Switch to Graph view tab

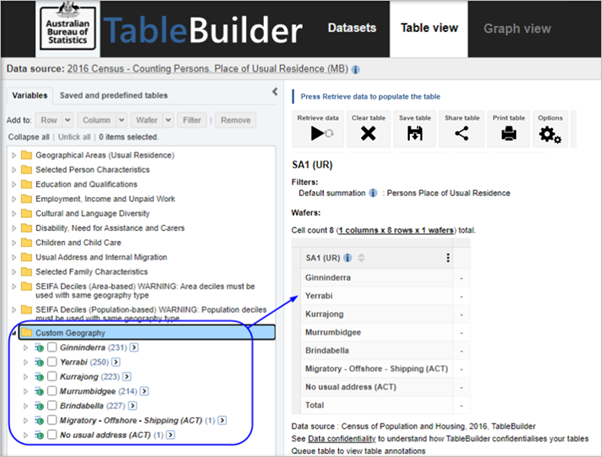[517, 29]
